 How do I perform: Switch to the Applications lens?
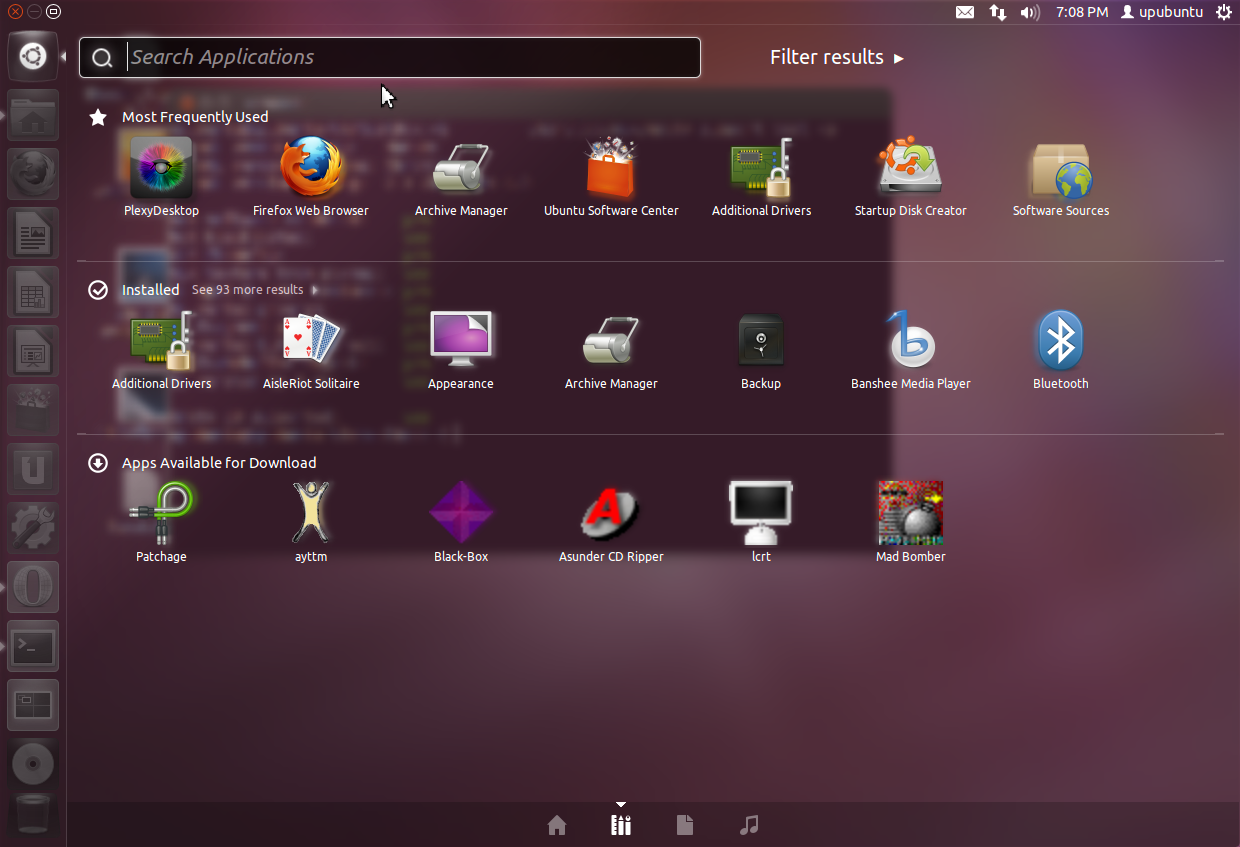(x=621, y=825)
